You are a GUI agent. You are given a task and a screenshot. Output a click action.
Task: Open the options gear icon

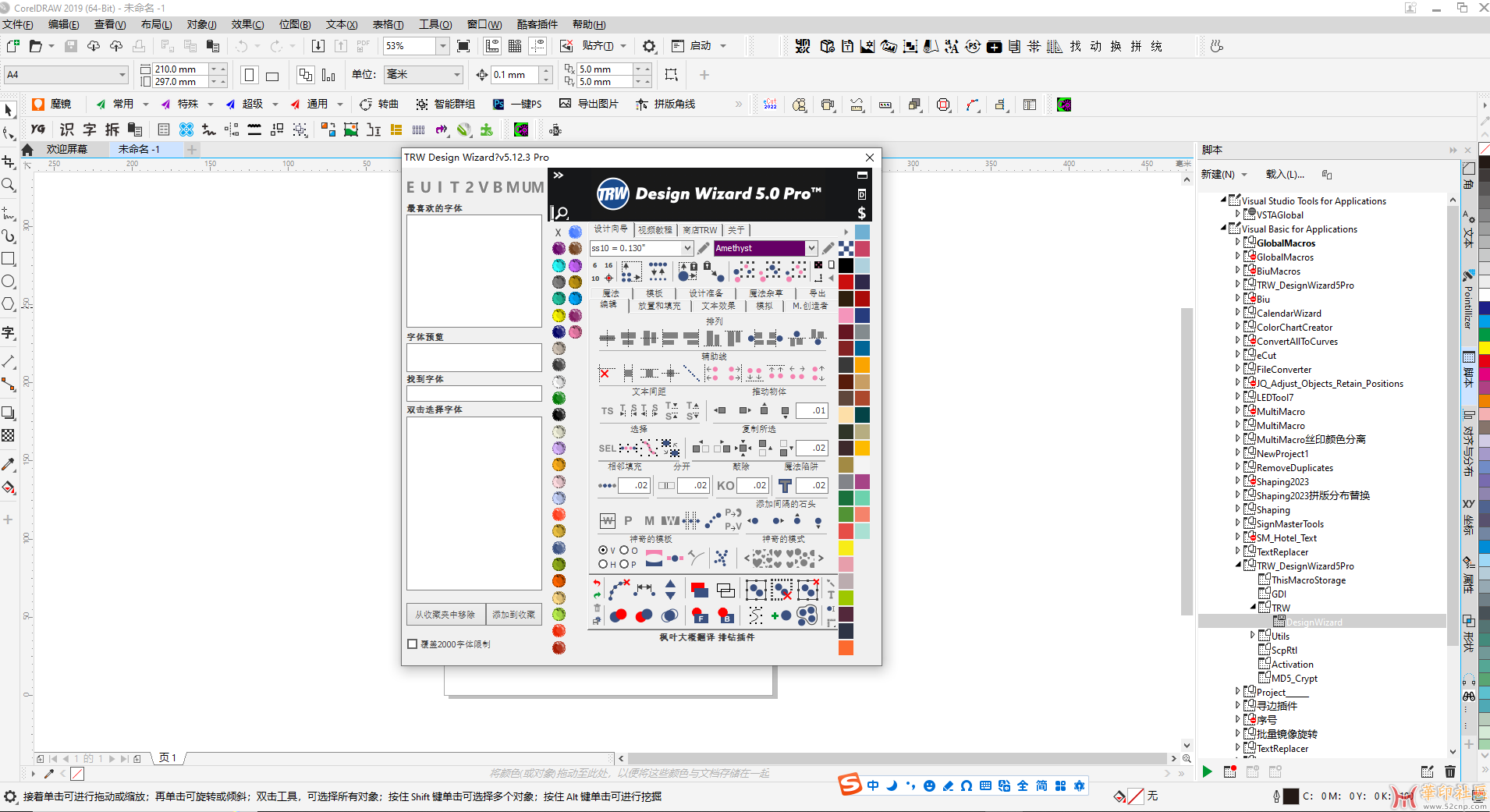coord(649,46)
